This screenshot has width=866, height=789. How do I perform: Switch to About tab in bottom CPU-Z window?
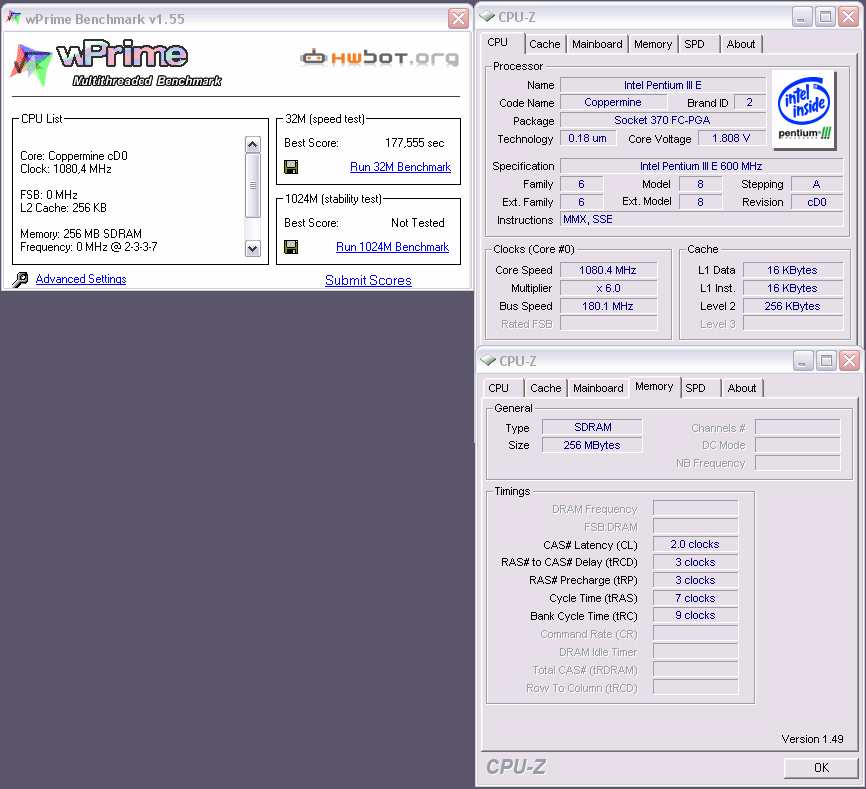[x=742, y=388]
